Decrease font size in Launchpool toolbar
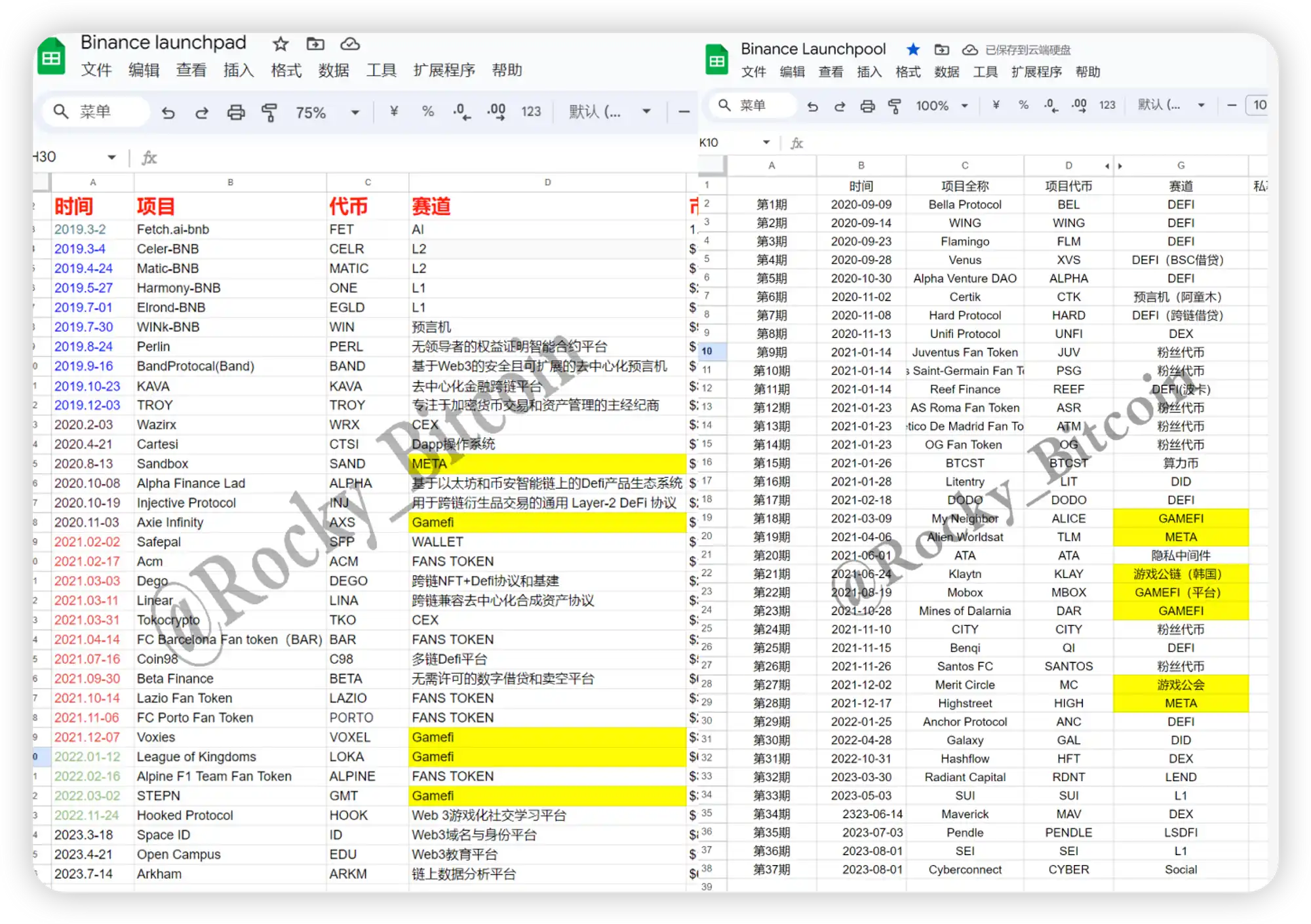Image resolution: width=1311 pixels, height=924 pixels. coord(1232,105)
